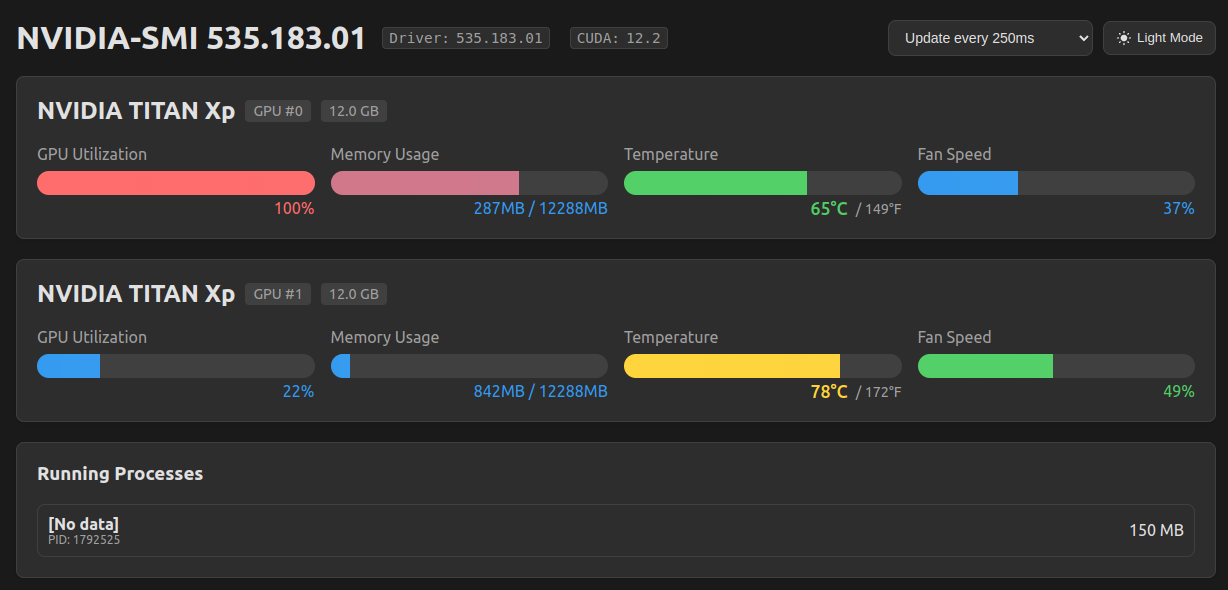This screenshot has height=590, width=1228.
Task: Click the 287MB / 12288MB memory value
Action: point(540,208)
